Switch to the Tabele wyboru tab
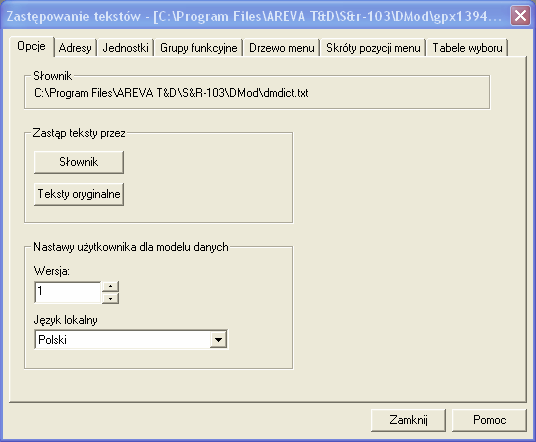The image size is (536, 442). click(x=467, y=48)
